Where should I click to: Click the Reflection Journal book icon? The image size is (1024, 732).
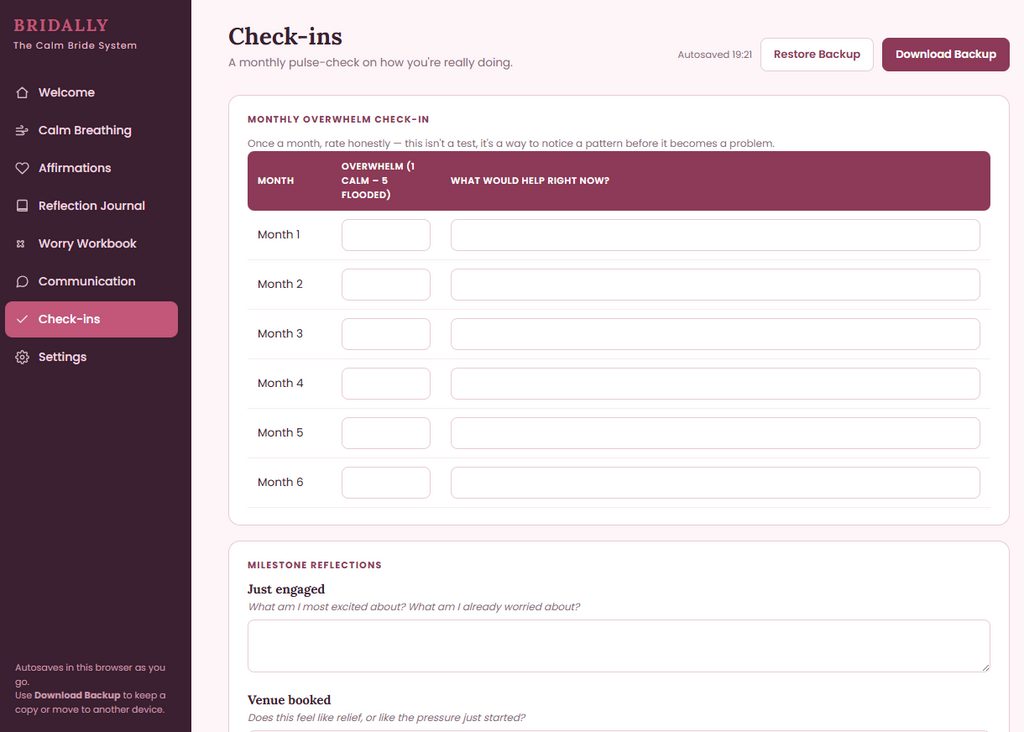pos(22,206)
